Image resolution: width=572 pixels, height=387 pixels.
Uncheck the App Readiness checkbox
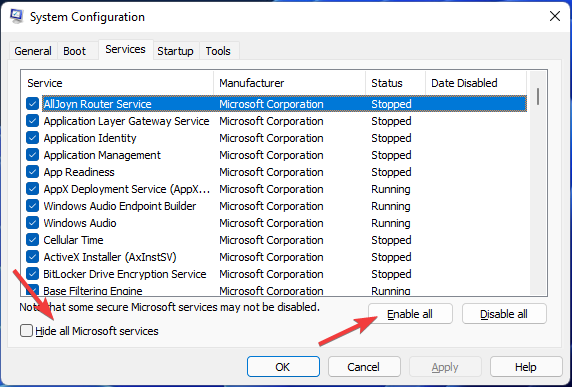click(32, 172)
